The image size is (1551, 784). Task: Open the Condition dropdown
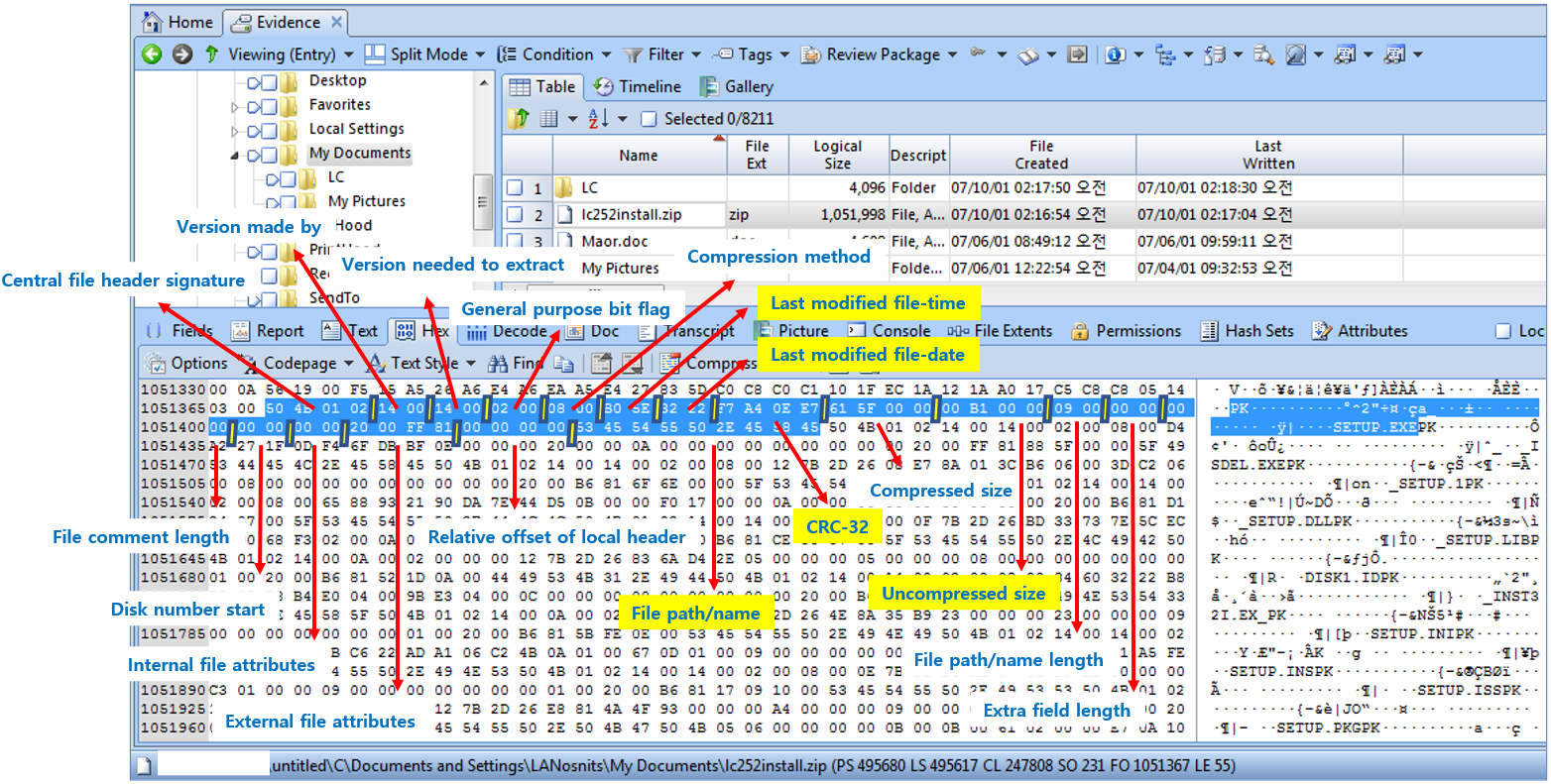tap(552, 55)
